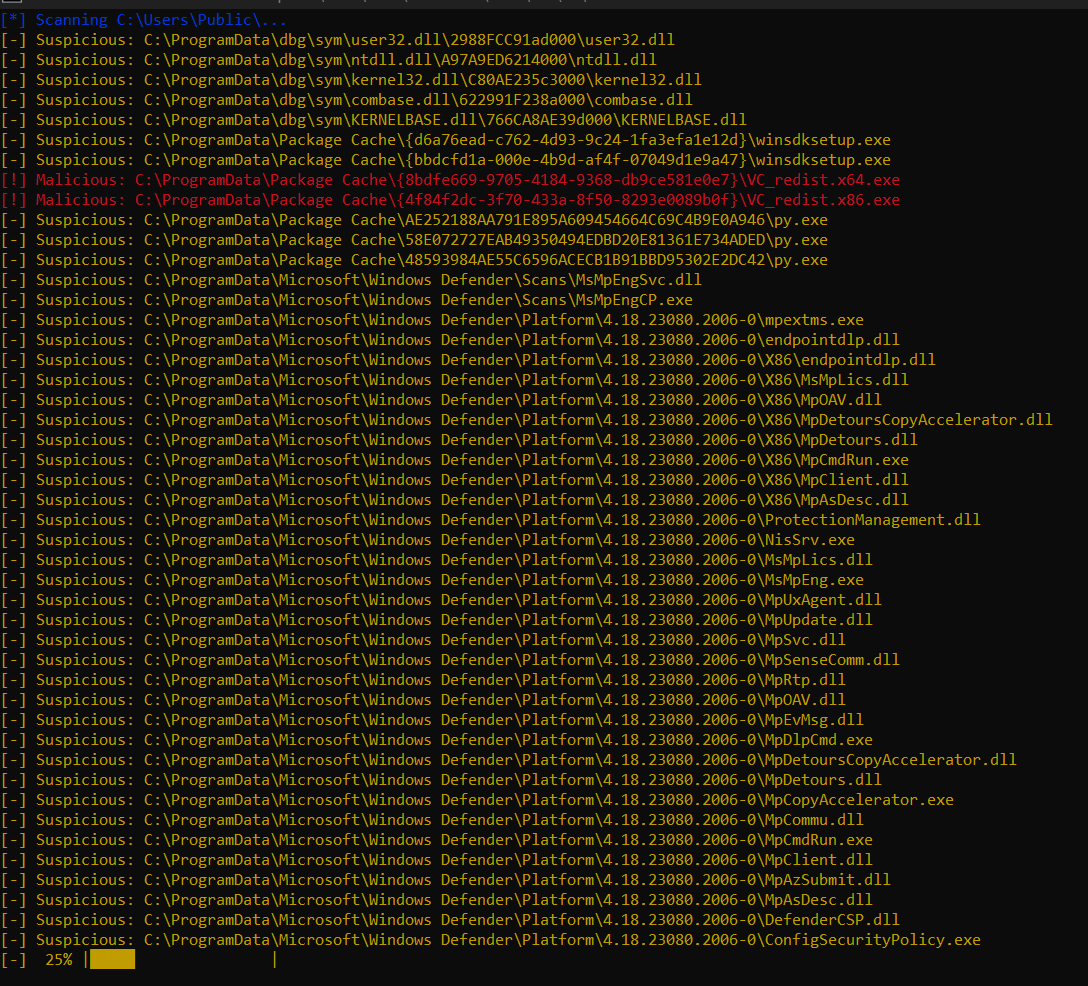Select the X86\MpDetours.dll entry
The width and height of the screenshot is (1088, 986).
click(x=459, y=440)
